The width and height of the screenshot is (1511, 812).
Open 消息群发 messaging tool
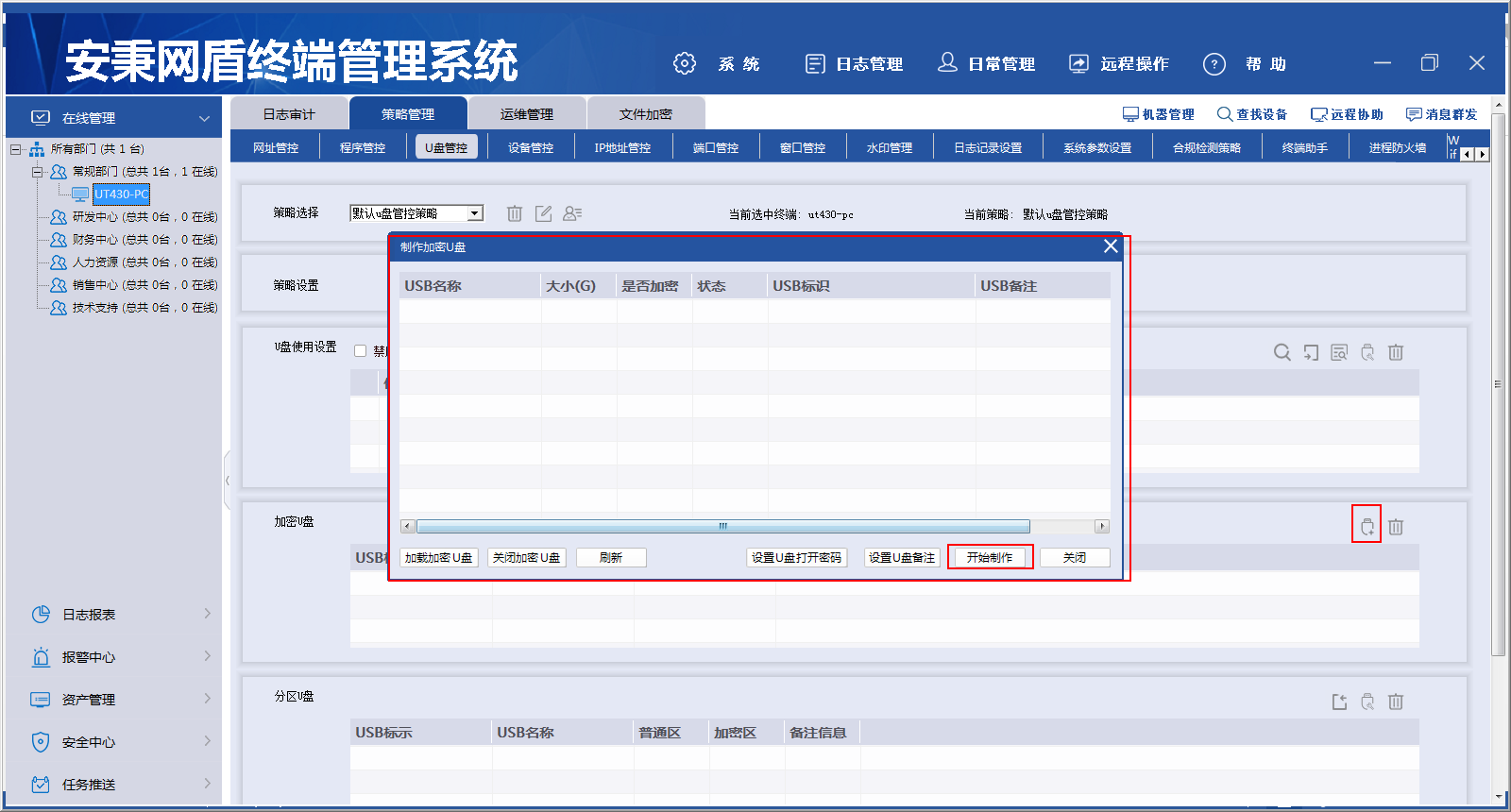(1441, 114)
